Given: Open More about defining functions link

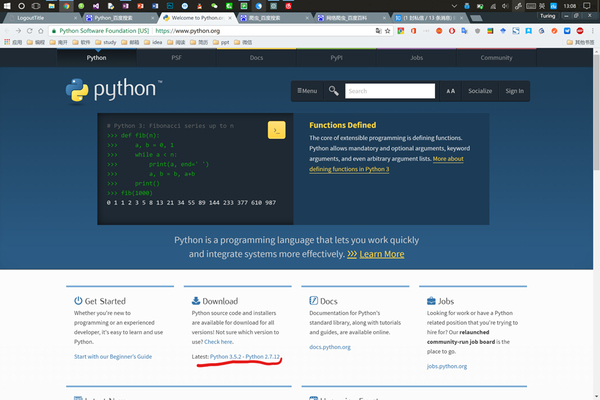Looking at the screenshot, I should click(x=386, y=164).
